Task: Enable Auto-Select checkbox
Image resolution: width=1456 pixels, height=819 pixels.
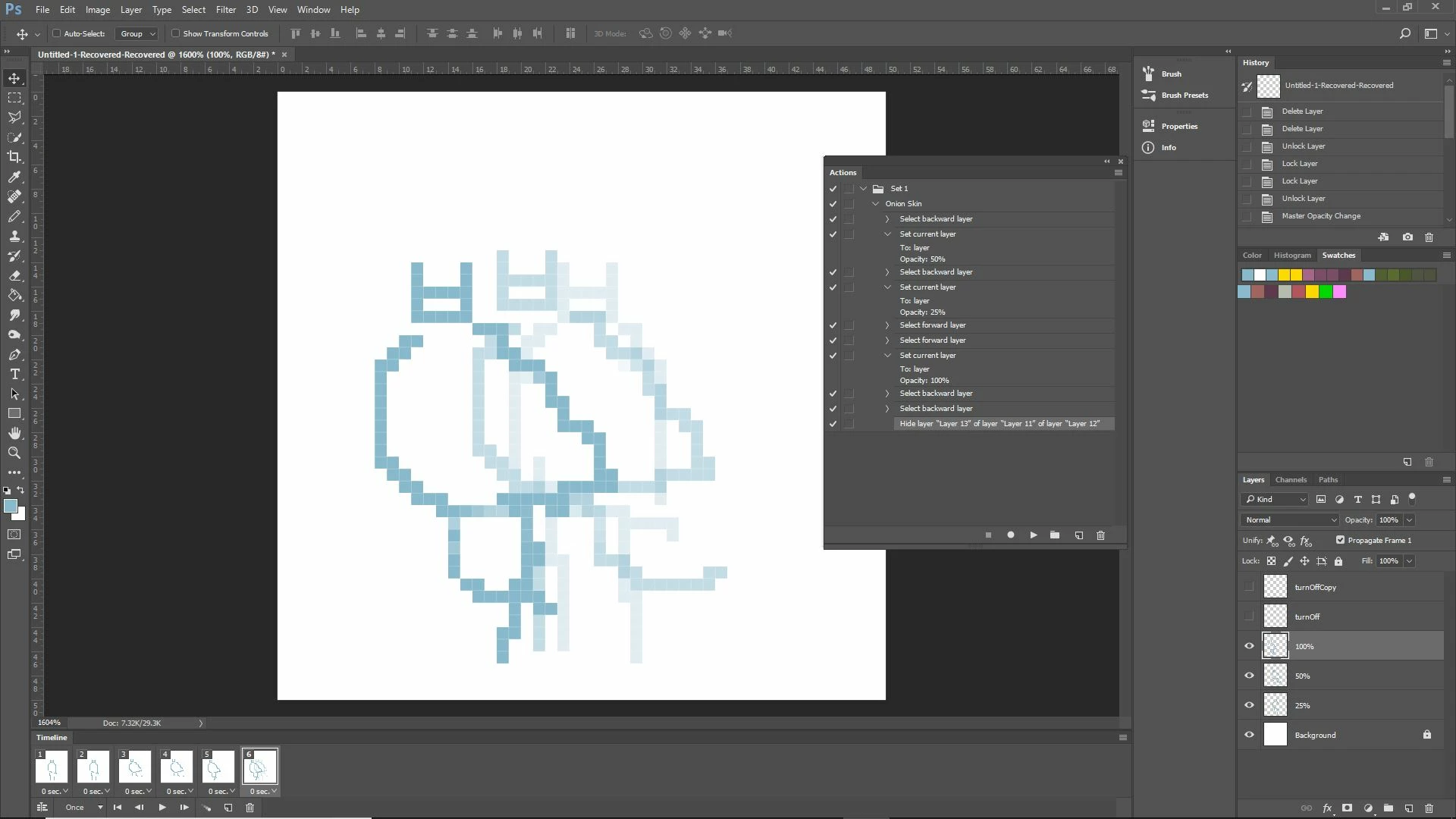Action: tap(57, 33)
